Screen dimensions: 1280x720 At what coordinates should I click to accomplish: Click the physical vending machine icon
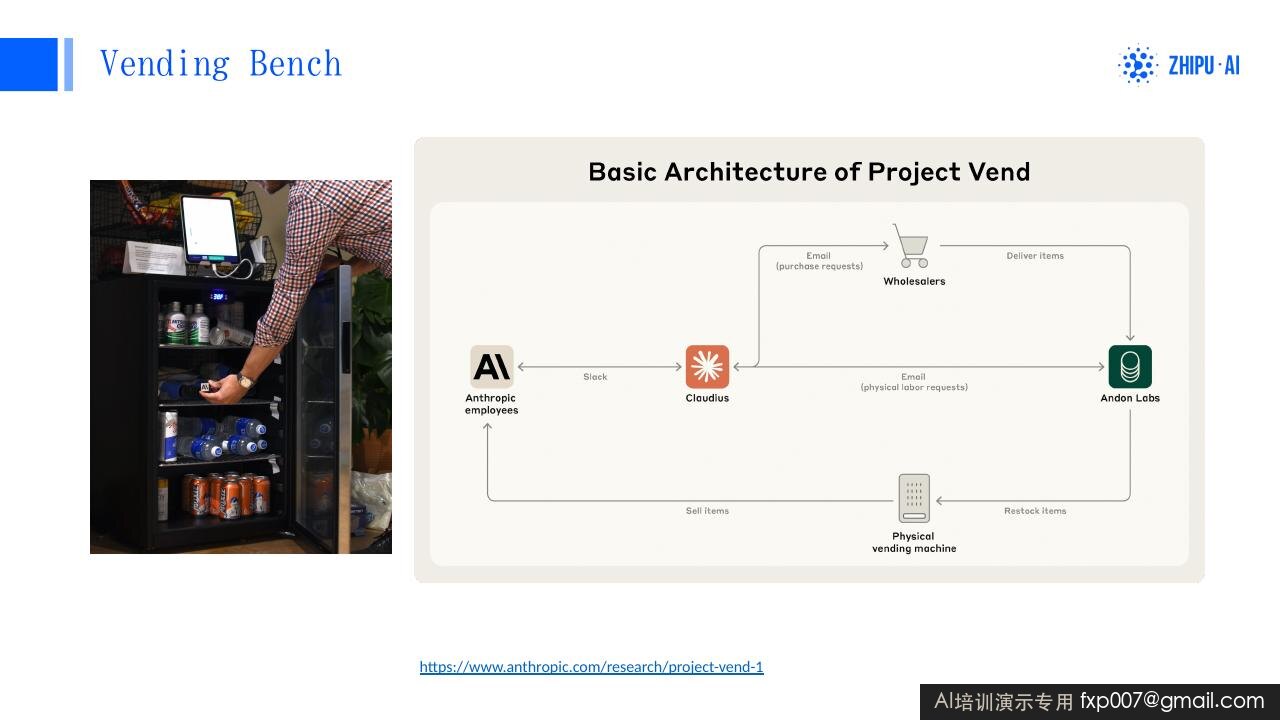point(914,498)
